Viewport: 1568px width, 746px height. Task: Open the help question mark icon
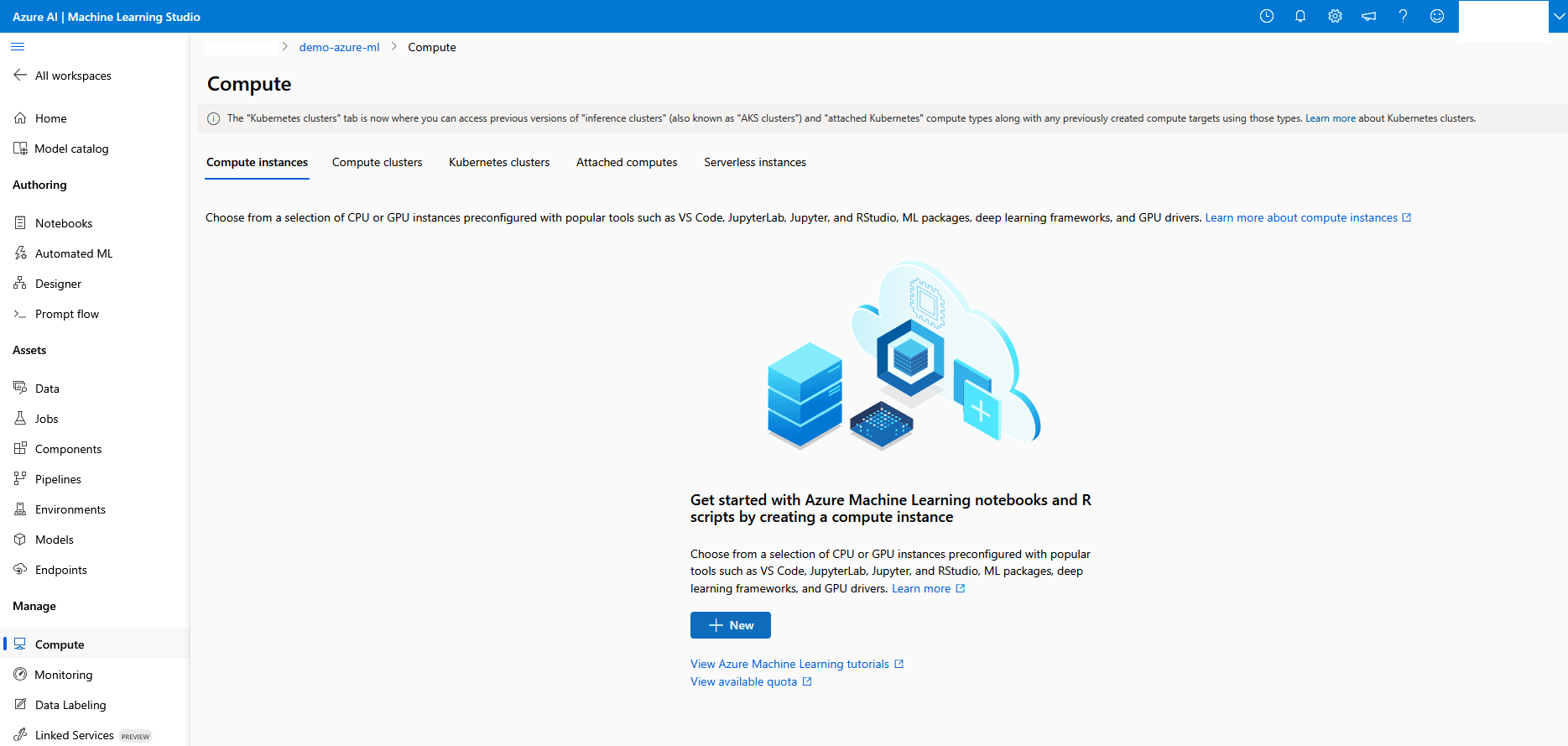coord(1403,16)
